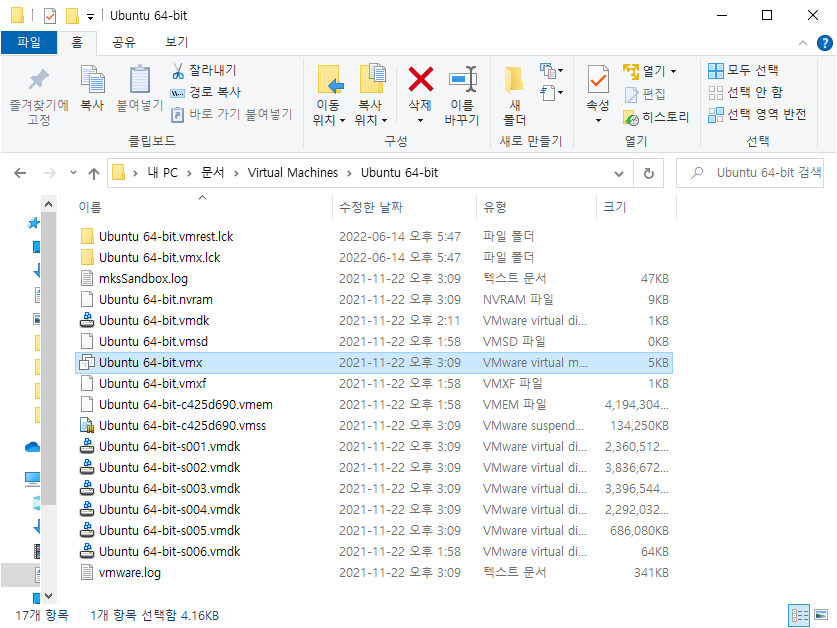
Task: Collapse the ribbon with the chevron
Action: pyautogui.click(x=802, y=43)
